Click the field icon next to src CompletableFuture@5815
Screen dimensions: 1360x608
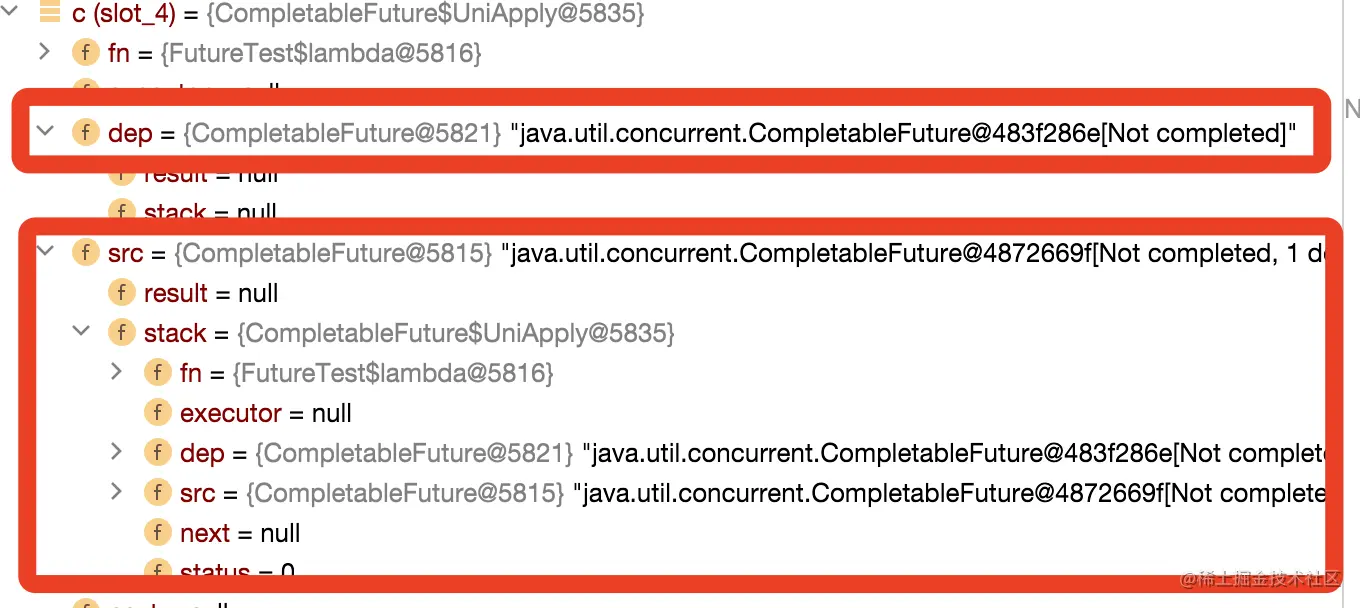[x=86, y=253]
